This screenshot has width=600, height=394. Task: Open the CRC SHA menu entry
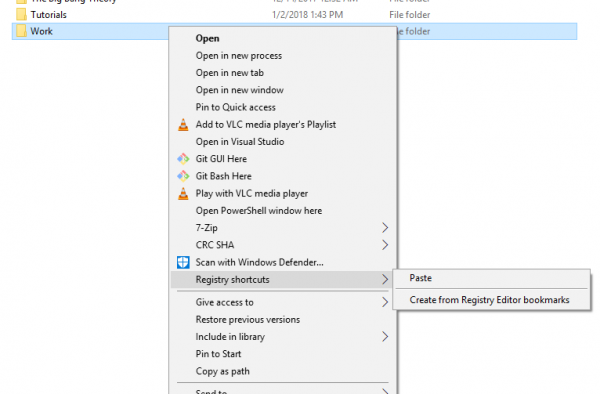click(282, 245)
